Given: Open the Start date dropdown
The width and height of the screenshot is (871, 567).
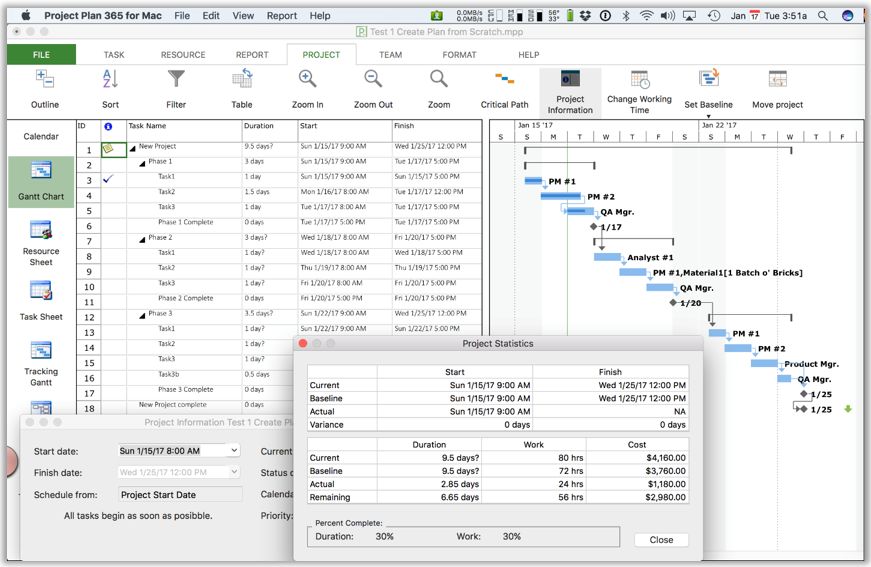Looking at the screenshot, I should [x=234, y=450].
